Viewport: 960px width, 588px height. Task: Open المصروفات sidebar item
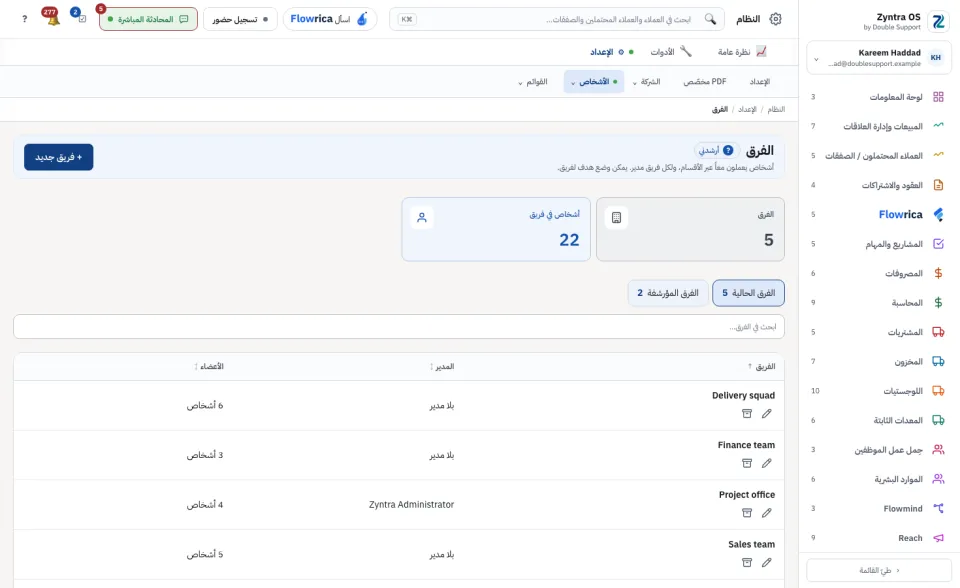coord(877,273)
